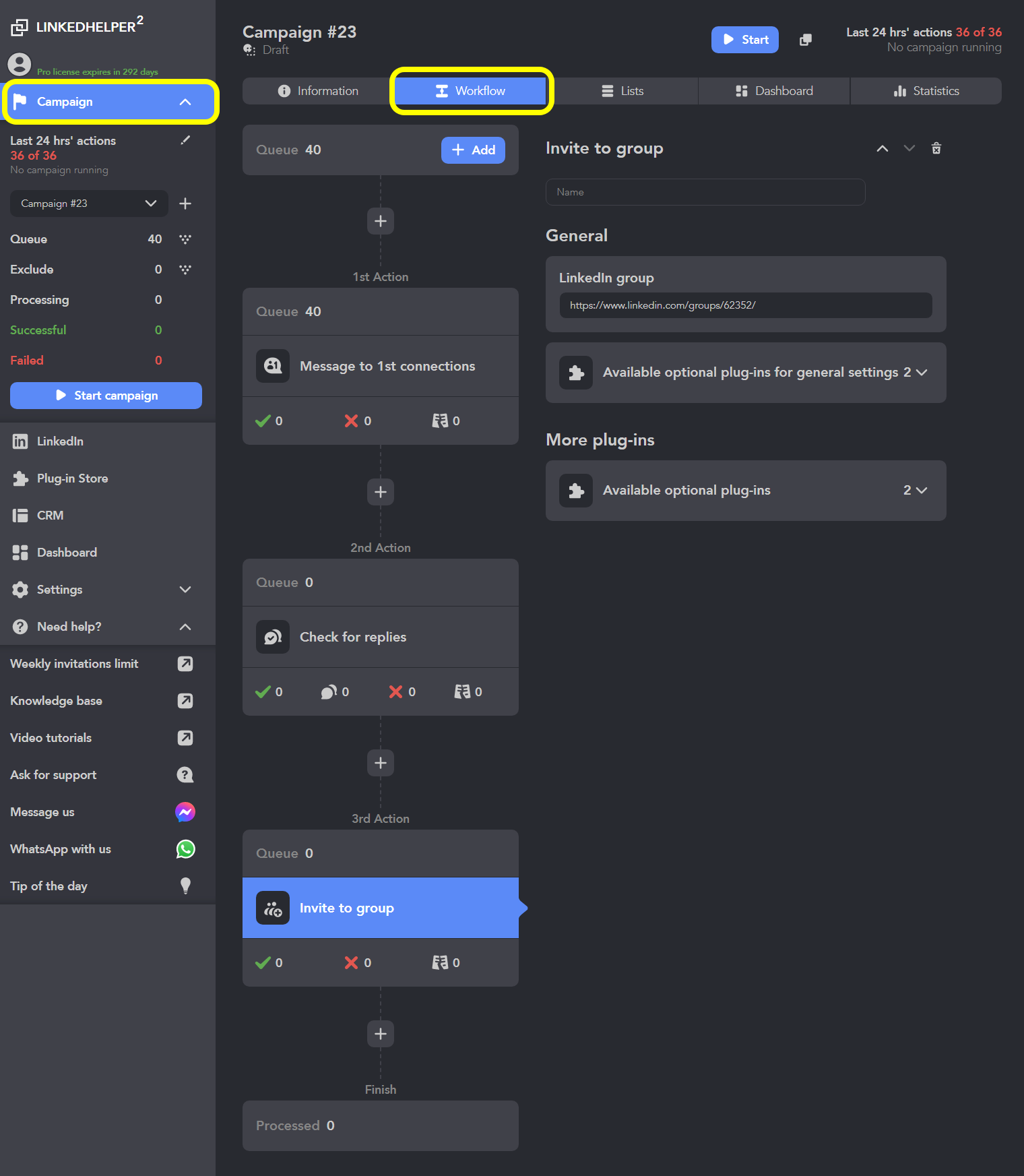
Task: Click the Add button in the Queue box
Action: [x=473, y=150]
